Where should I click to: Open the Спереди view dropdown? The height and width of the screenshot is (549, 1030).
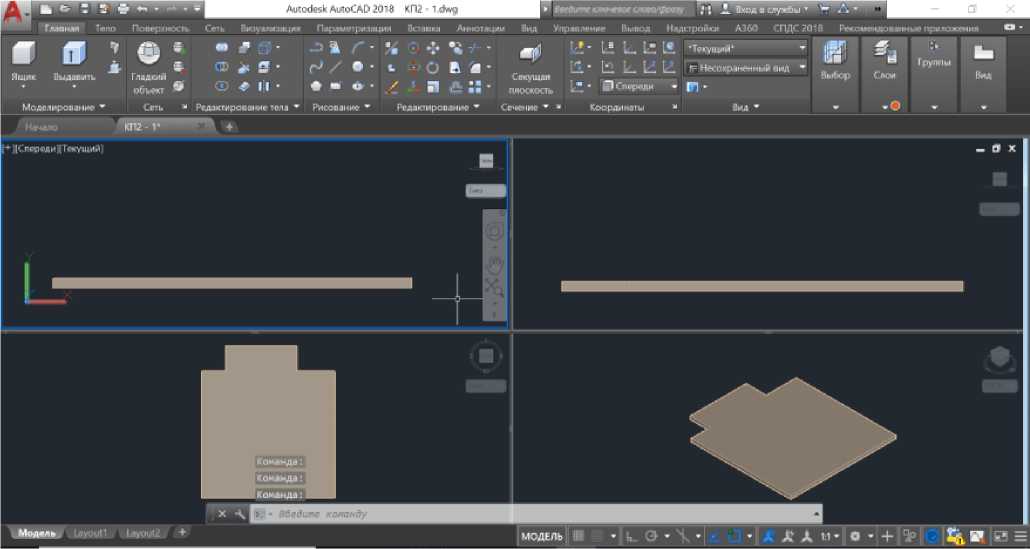pos(639,86)
